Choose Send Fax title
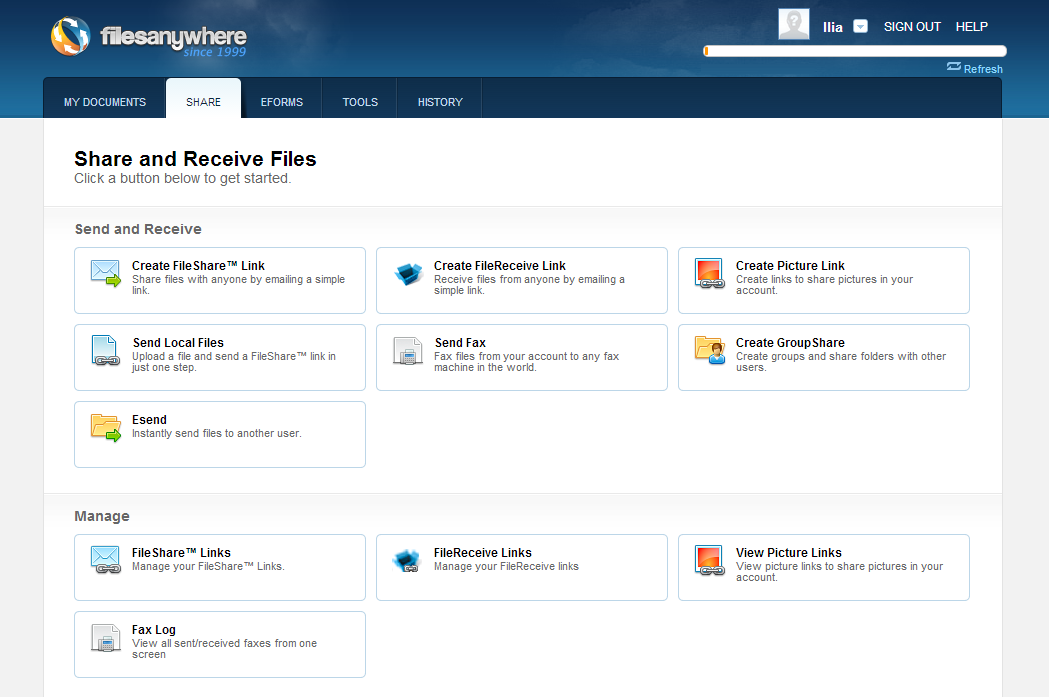The image size is (1049, 697). coord(460,342)
